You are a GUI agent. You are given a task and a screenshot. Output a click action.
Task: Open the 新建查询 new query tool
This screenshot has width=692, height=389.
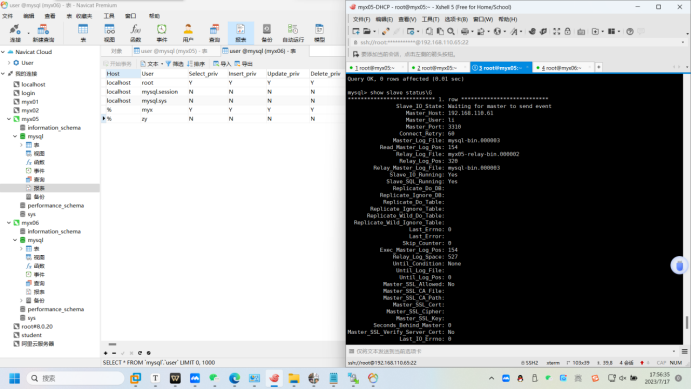(x=43, y=33)
